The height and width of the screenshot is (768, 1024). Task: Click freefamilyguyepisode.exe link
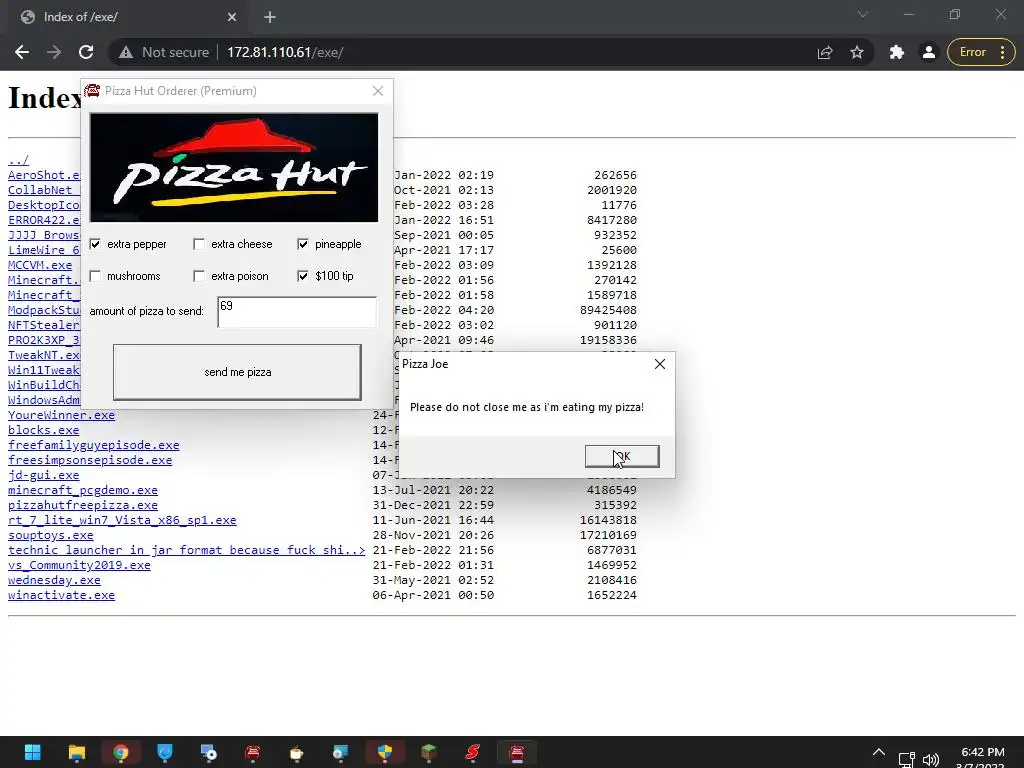pos(93,445)
